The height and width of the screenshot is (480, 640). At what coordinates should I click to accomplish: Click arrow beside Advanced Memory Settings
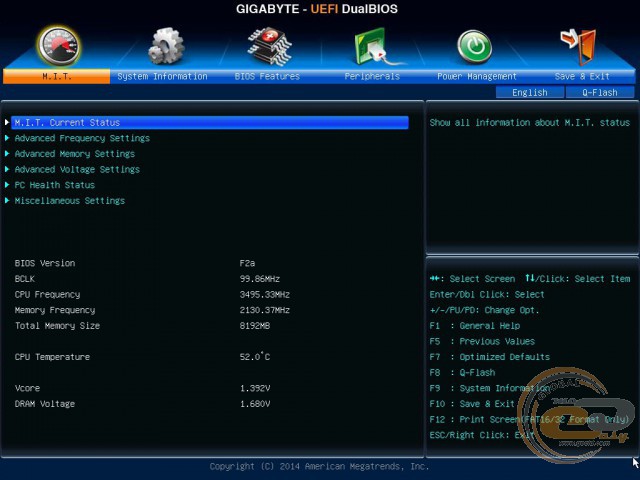7,153
